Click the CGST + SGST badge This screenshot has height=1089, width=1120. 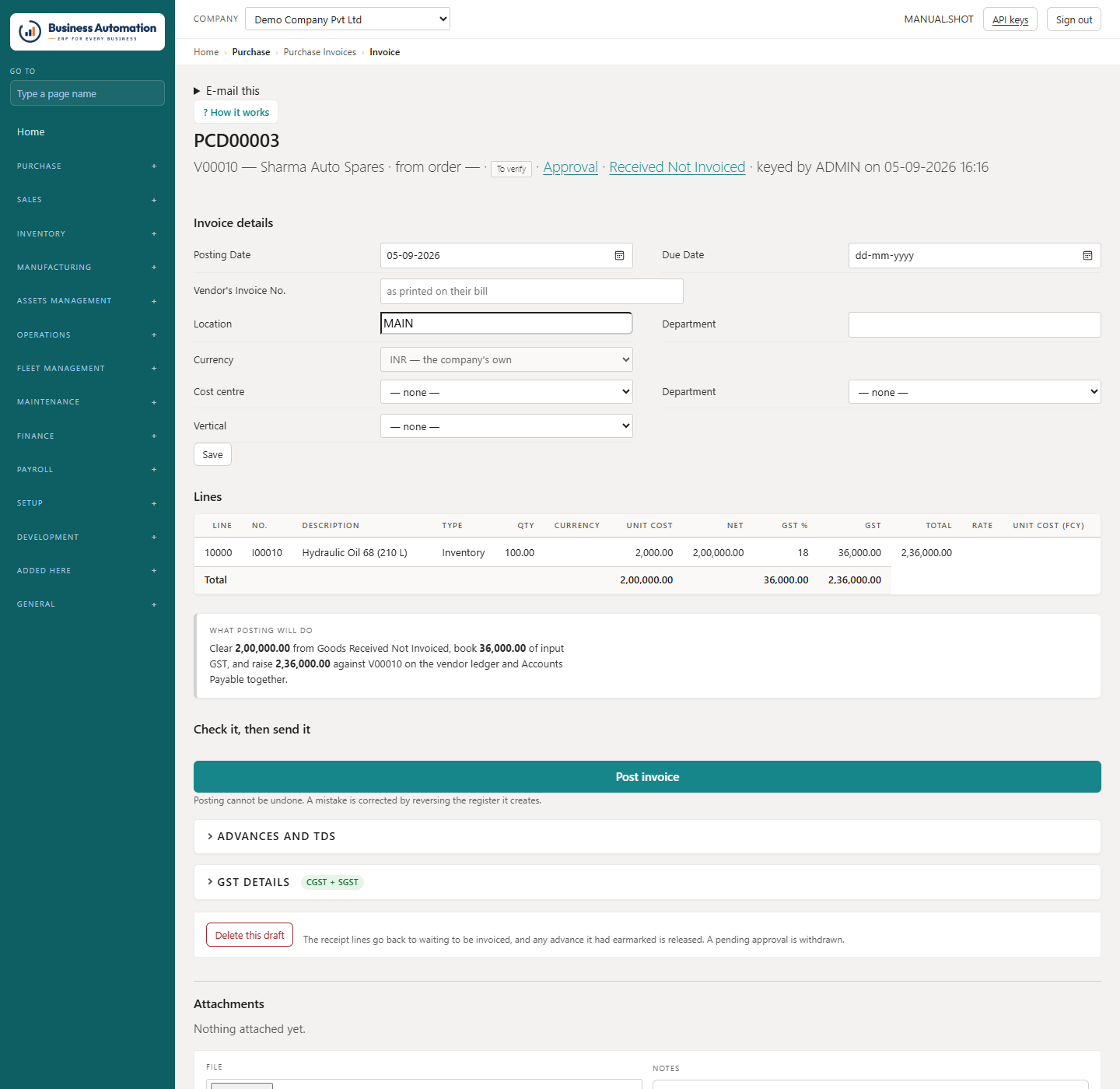(332, 882)
